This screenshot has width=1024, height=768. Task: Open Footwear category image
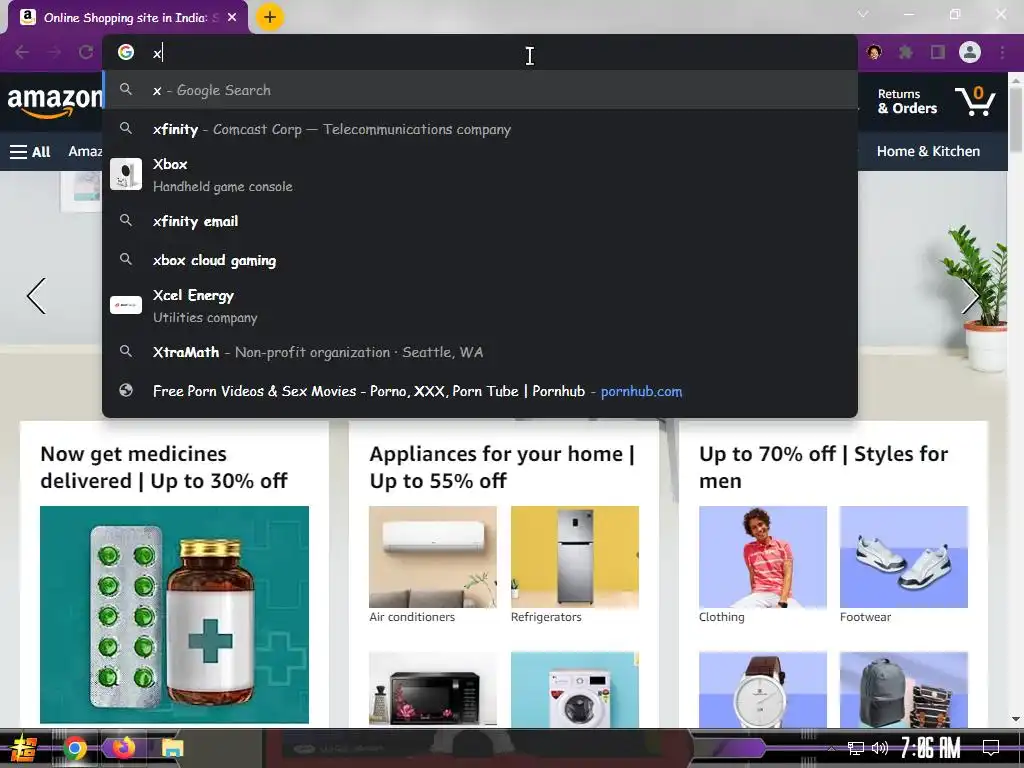[x=904, y=557]
